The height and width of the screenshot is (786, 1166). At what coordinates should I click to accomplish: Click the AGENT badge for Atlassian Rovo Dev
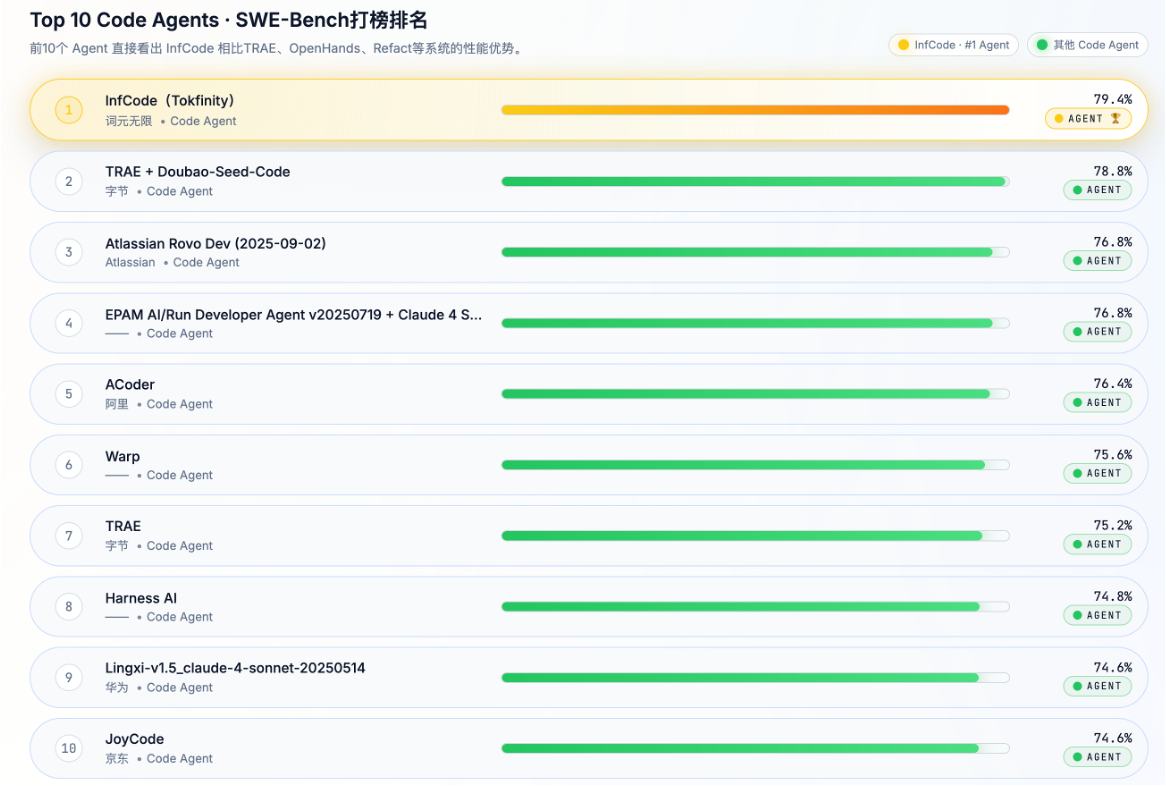(x=1097, y=261)
